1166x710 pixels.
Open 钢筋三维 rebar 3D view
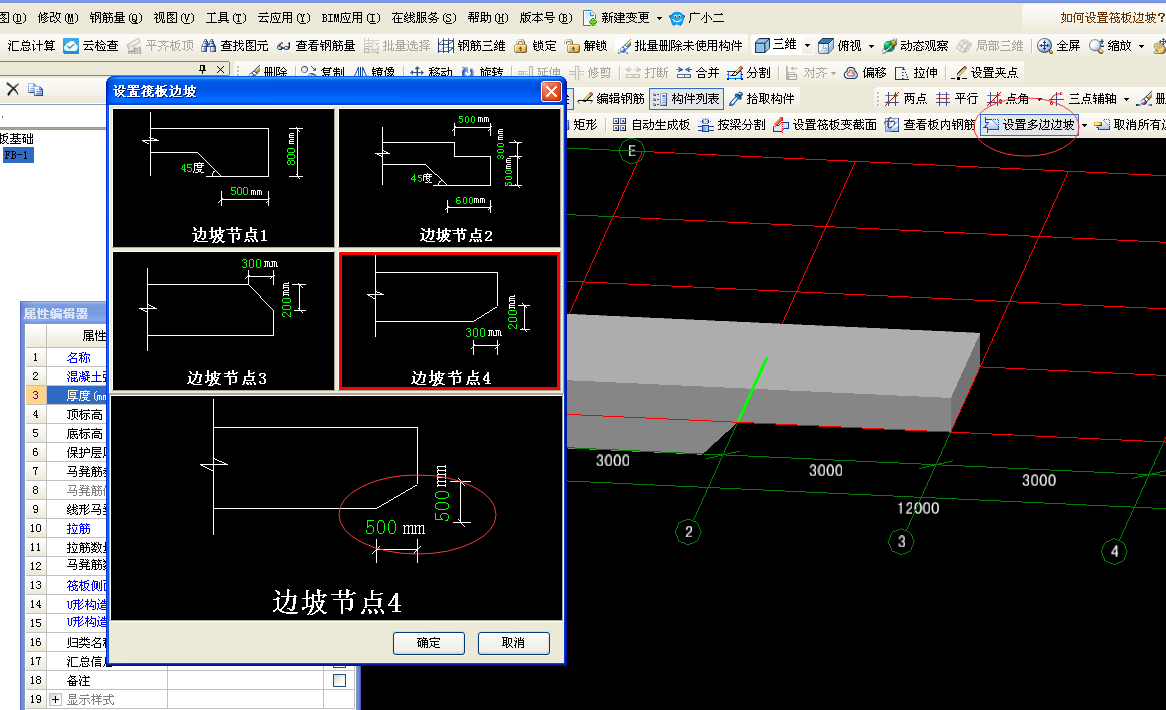pyautogui.click(x=471, y=46)
